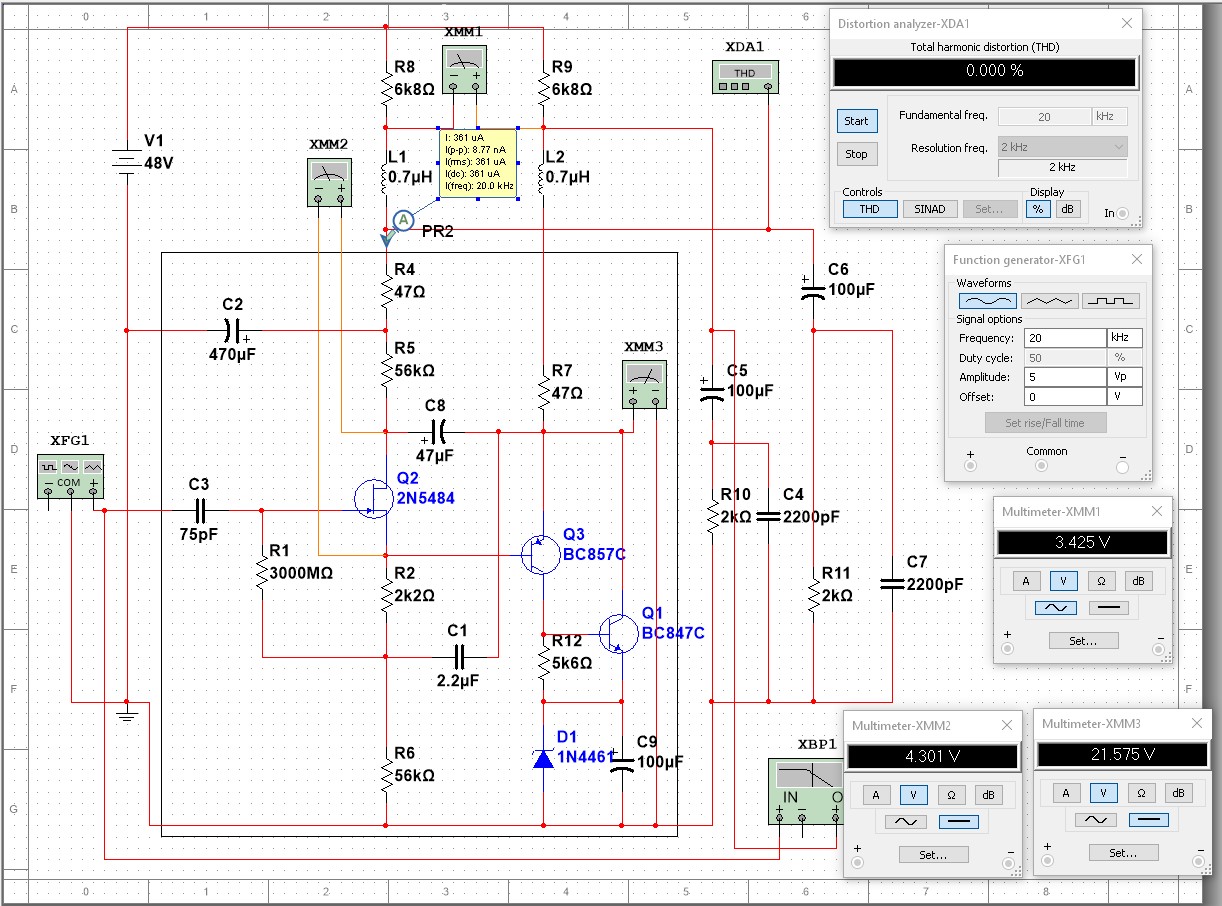Viewport: 1222px width, 906px height.
Task: Select the triangle waveform in Function generator
Action: coord(1049,300)
